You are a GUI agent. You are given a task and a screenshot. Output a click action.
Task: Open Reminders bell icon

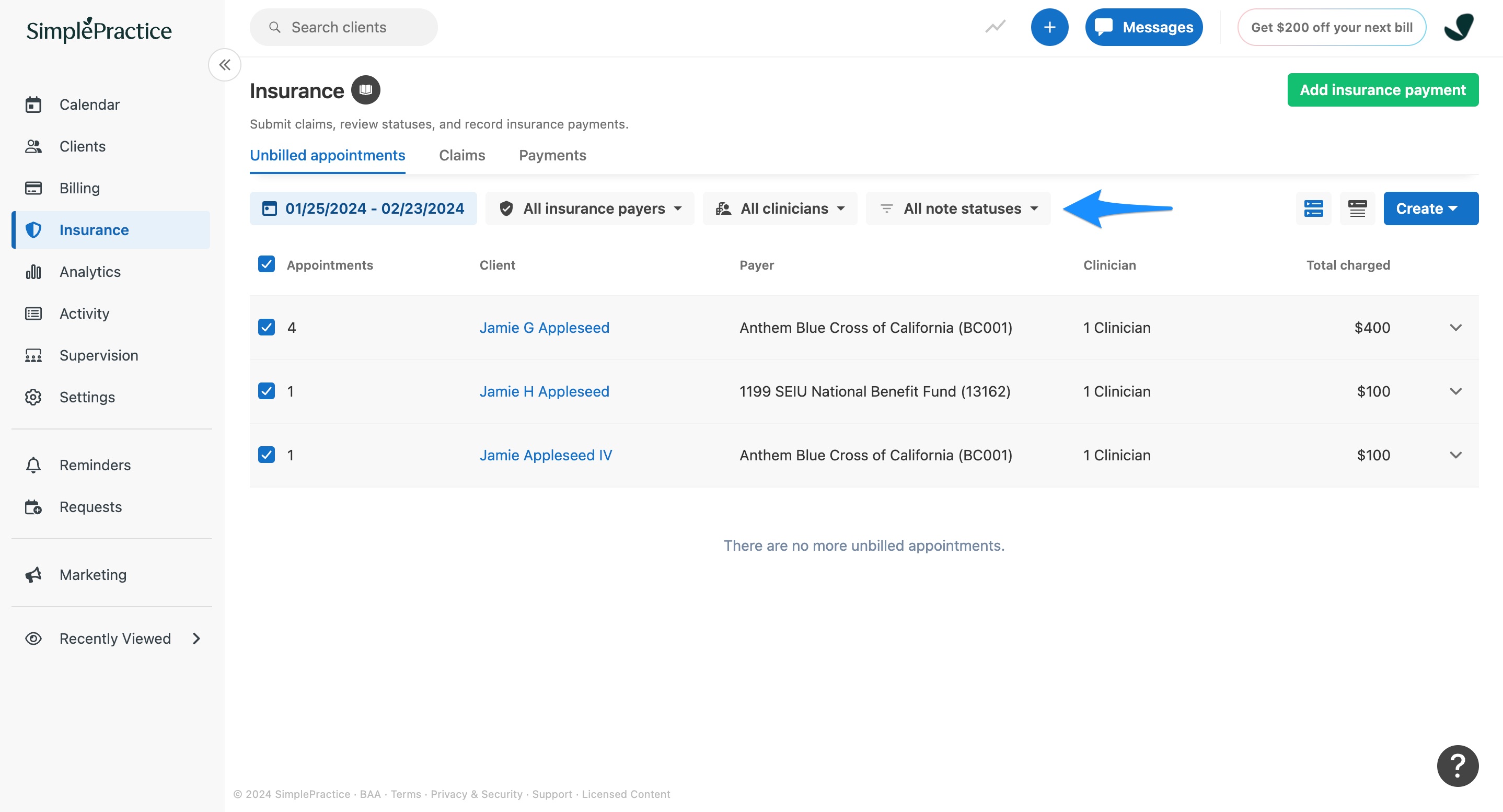click(33, 465)
